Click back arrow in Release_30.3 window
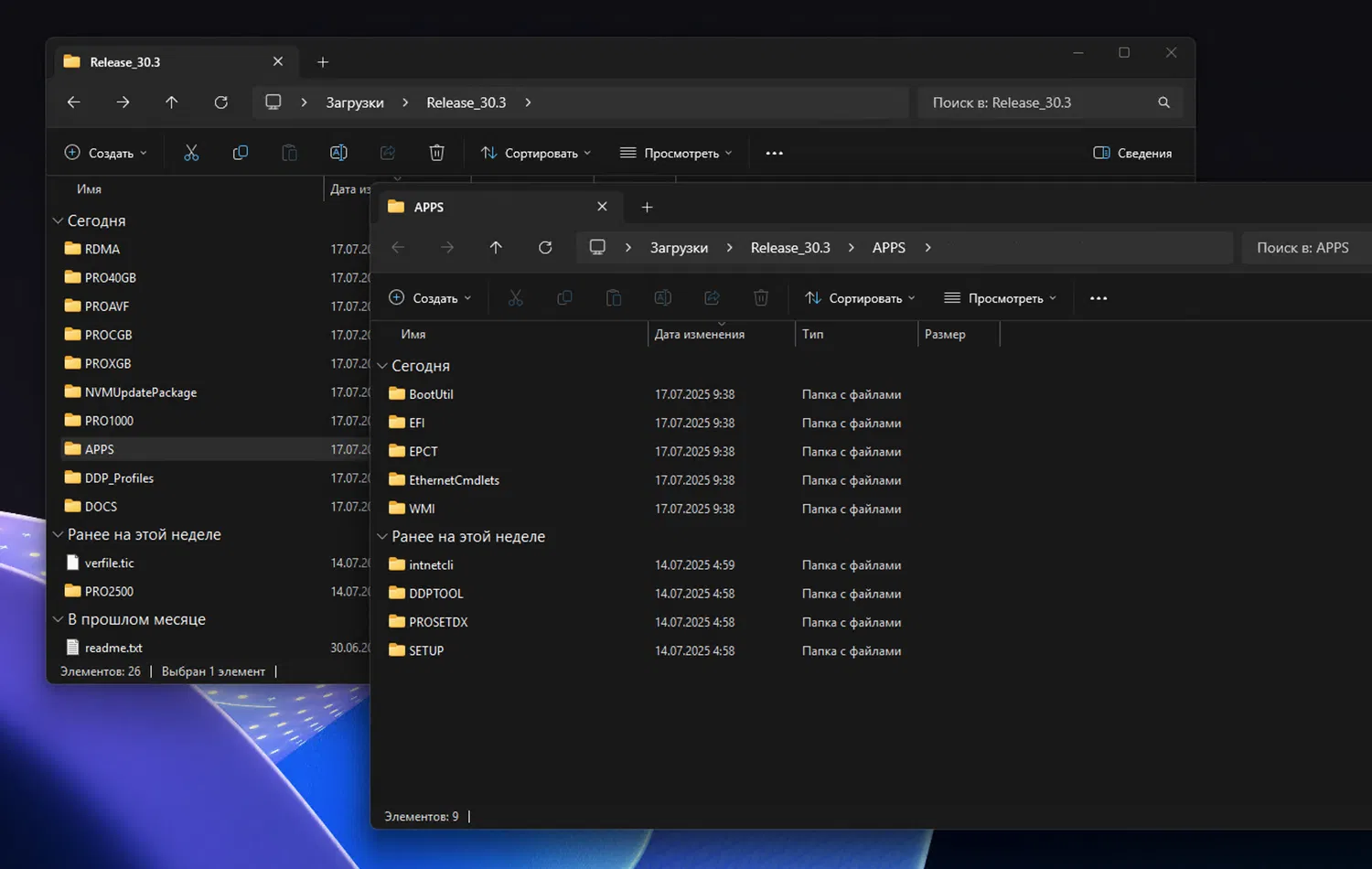 (74, 102)
